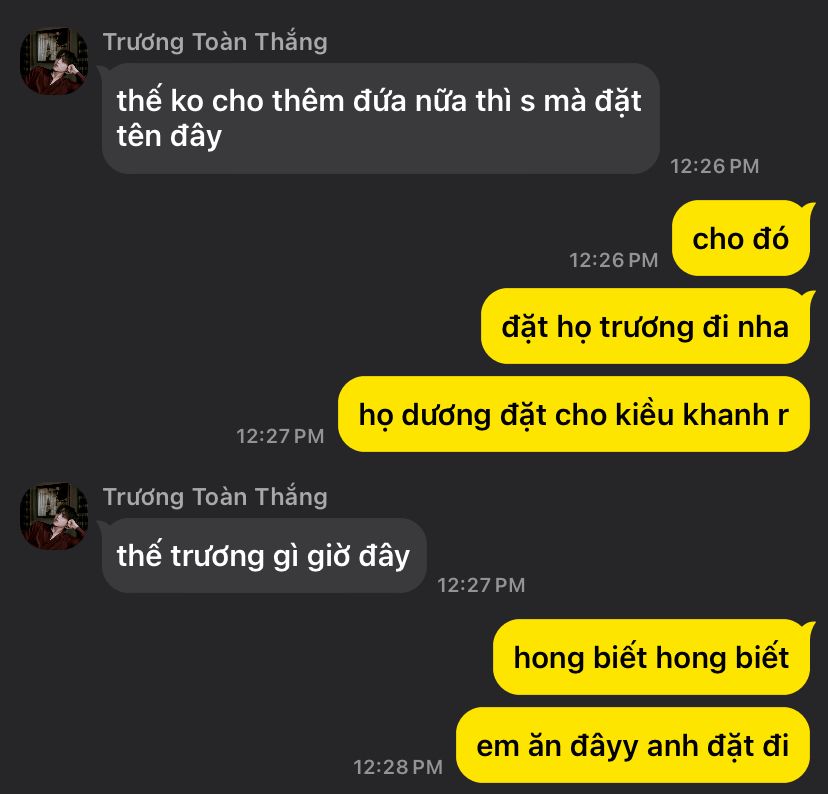828x794 pixels.
Task: Select the 'thế trương gì giờ đây' message
Action: 264,555
